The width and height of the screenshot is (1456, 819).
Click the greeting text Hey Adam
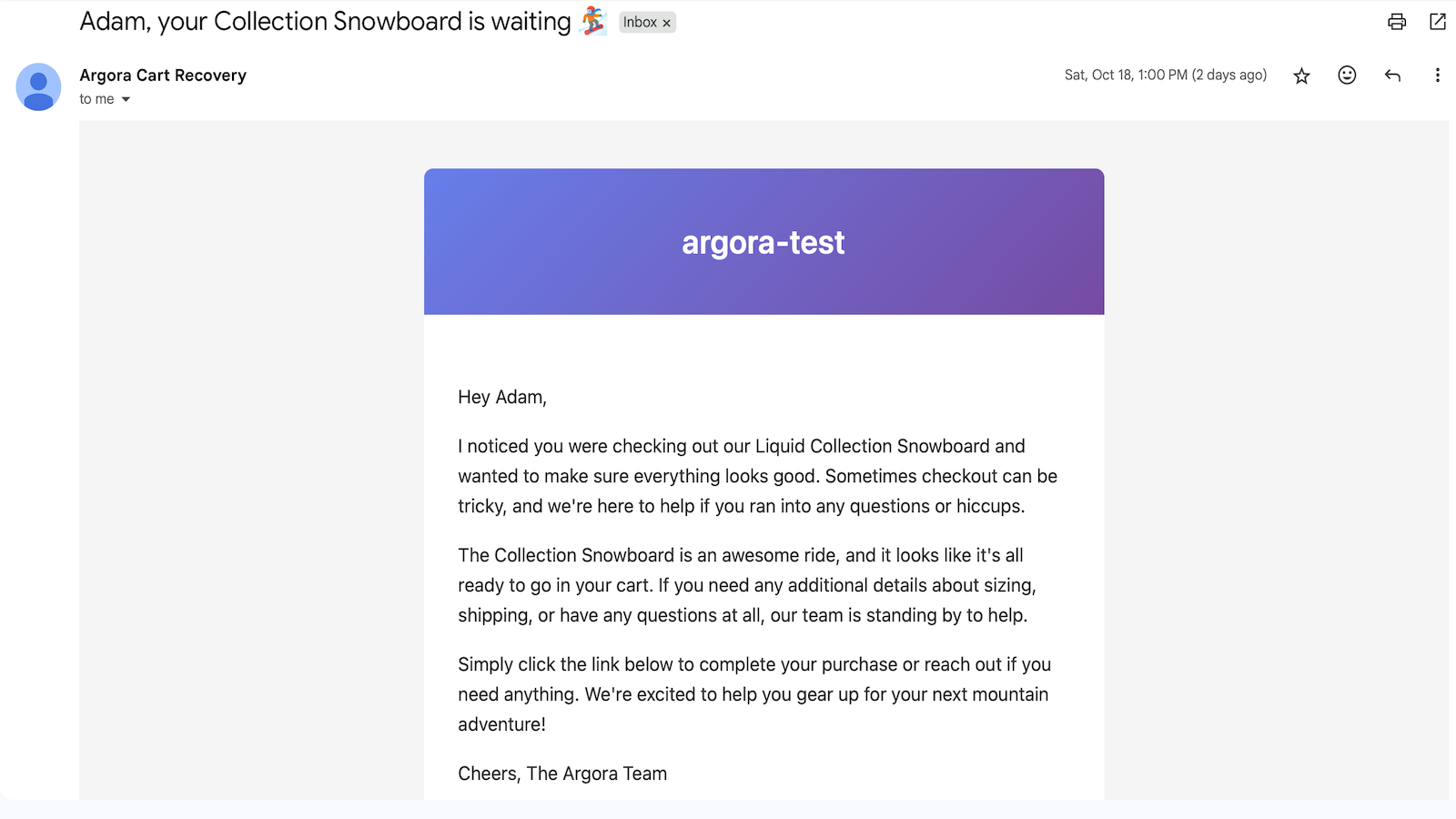(502, 397)
